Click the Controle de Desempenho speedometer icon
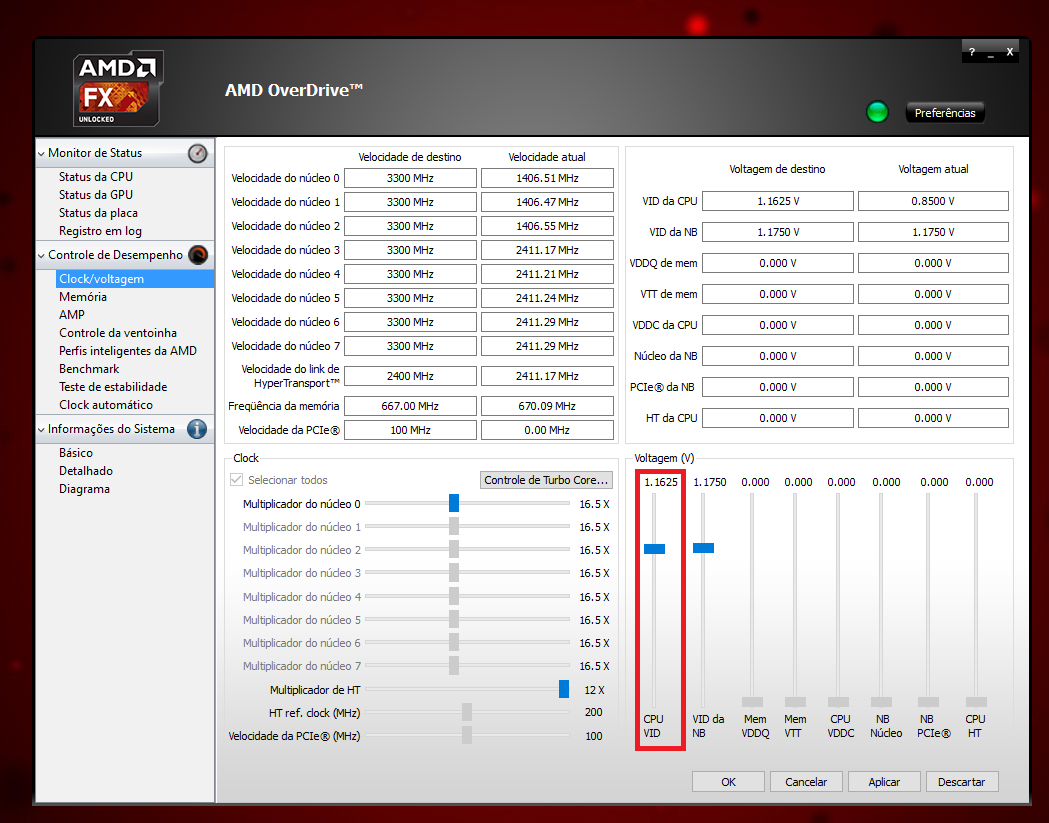 pos(198,255)
